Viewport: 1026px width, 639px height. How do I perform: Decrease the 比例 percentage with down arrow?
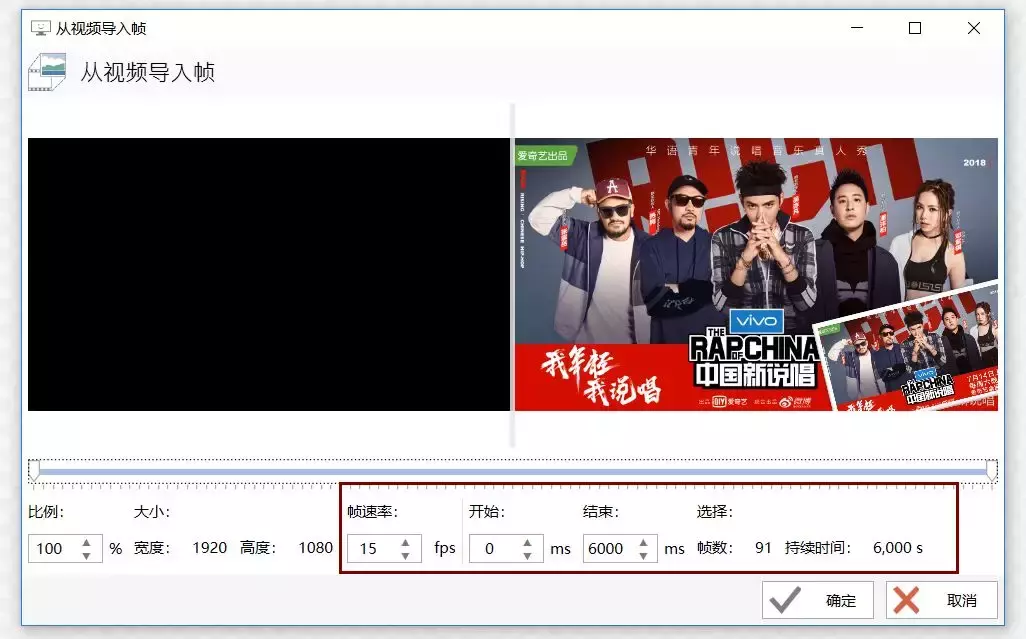[86, 555]
